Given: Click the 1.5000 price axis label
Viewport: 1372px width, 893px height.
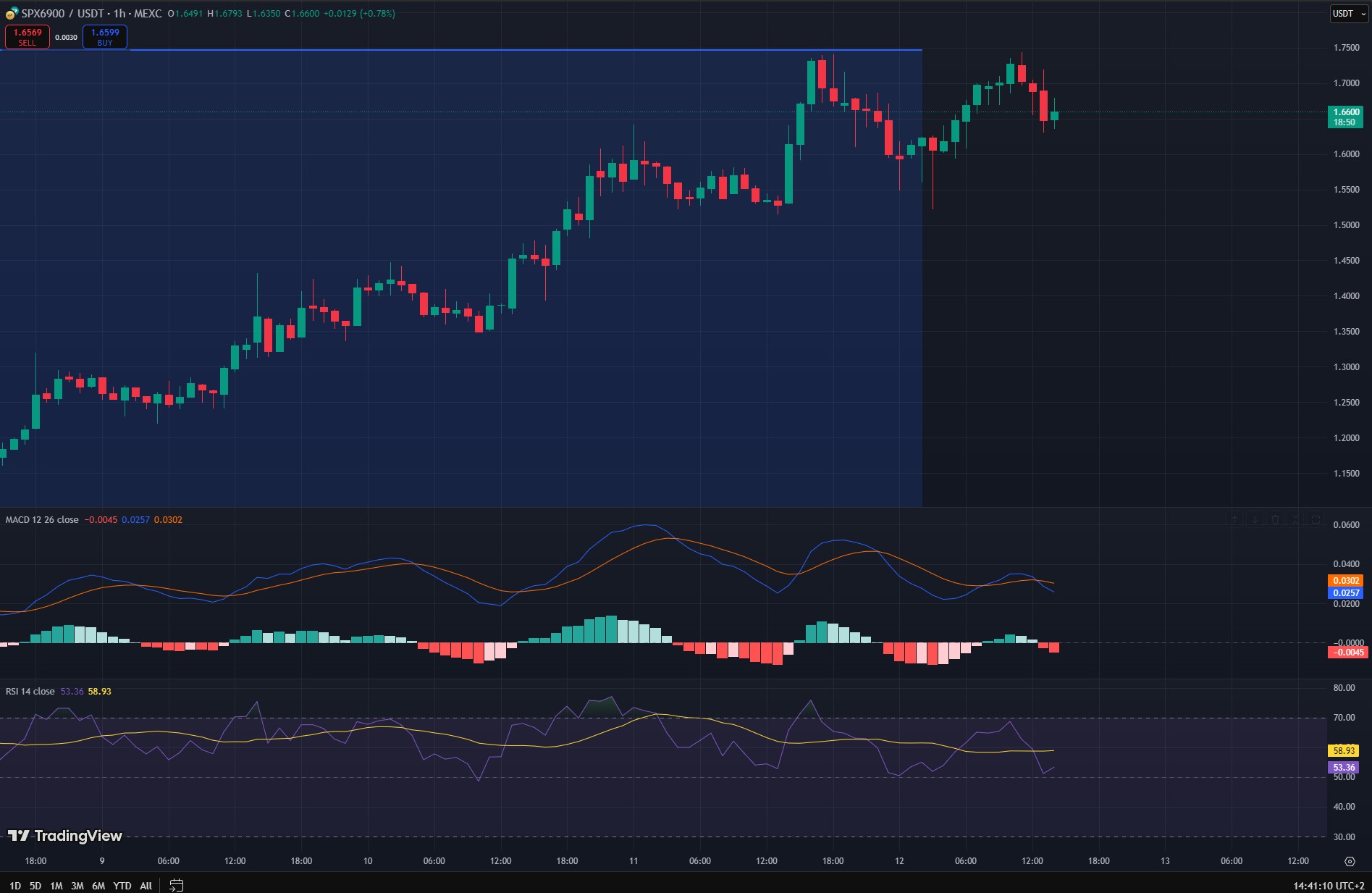Looking at the screenshot, I should tap(1346, 225).
